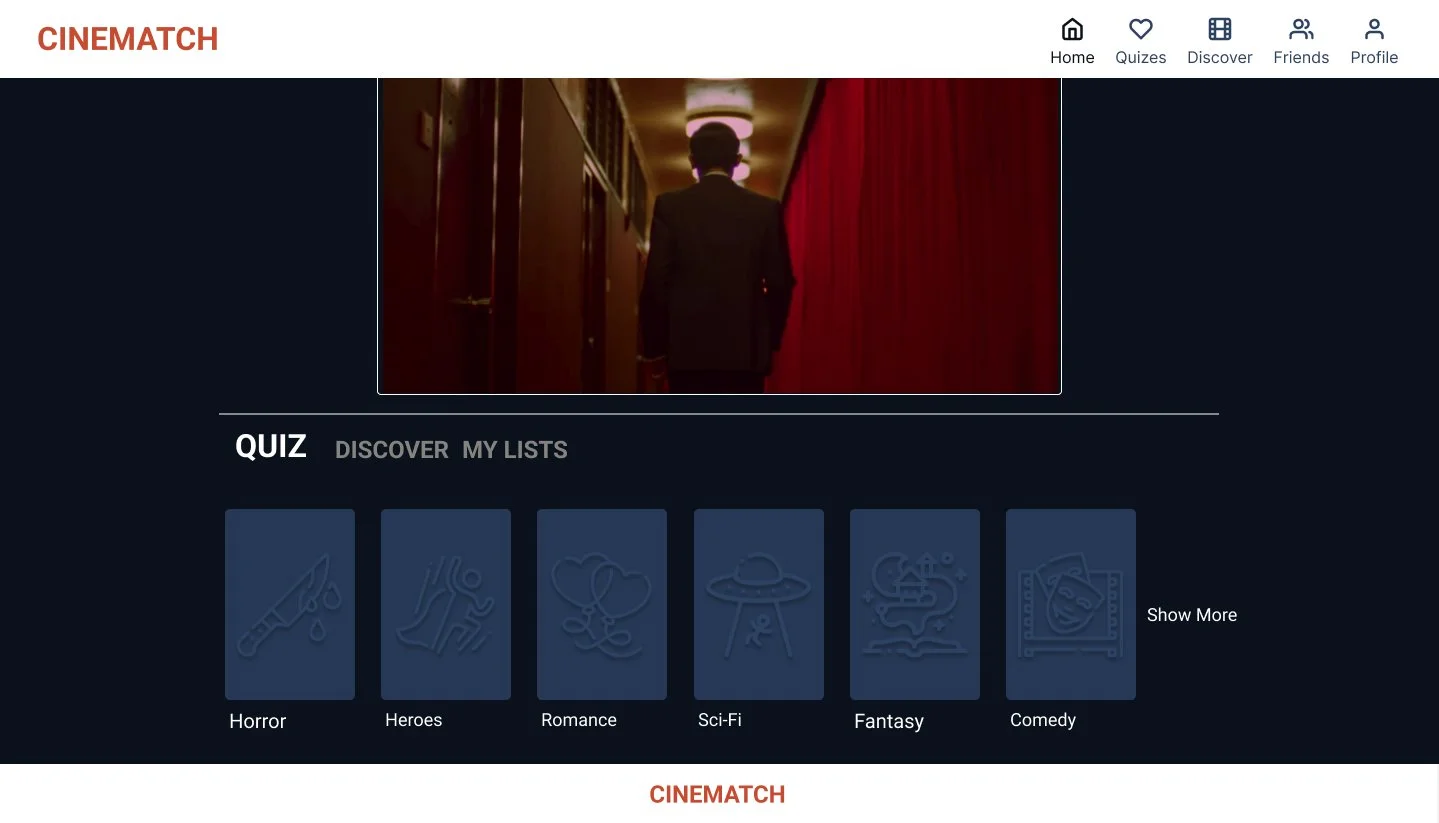Viewport: 1439px width, 823px height.
Task: Open the MY LISTS tab
Action: click(x=515, y=450)
